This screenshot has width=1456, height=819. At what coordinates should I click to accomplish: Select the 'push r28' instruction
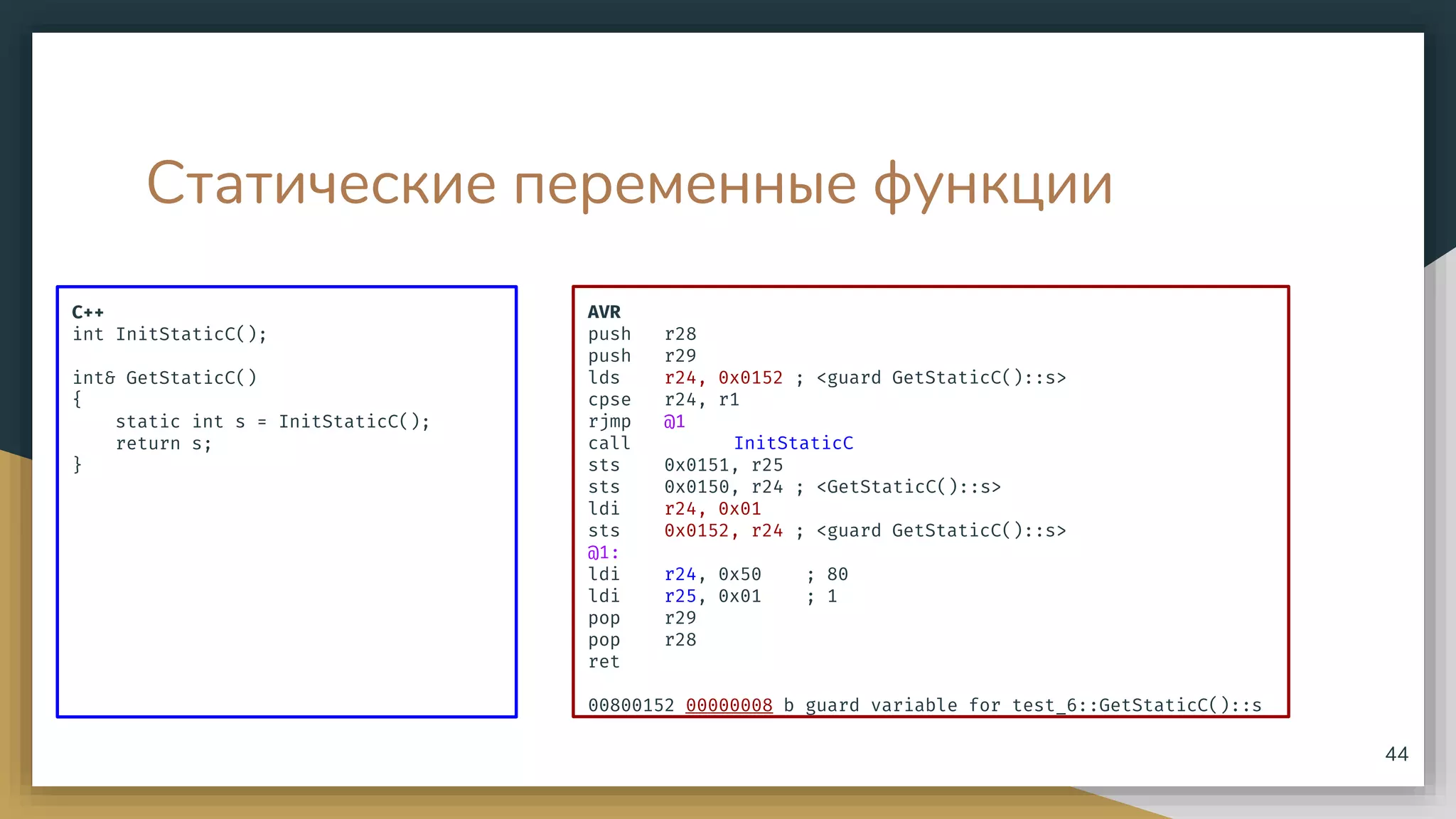[x=642, y=334]
